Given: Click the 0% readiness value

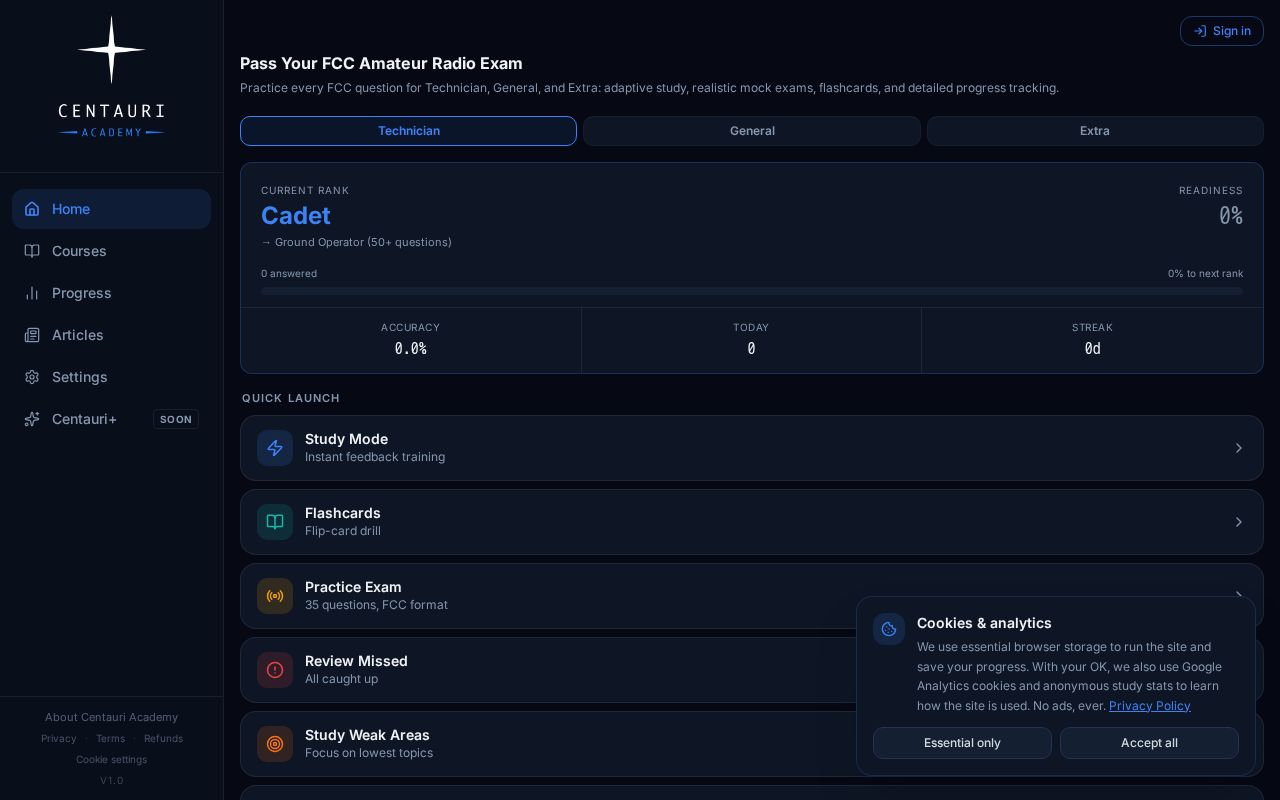Looking at the screenshot, I should coord(1231,216).
